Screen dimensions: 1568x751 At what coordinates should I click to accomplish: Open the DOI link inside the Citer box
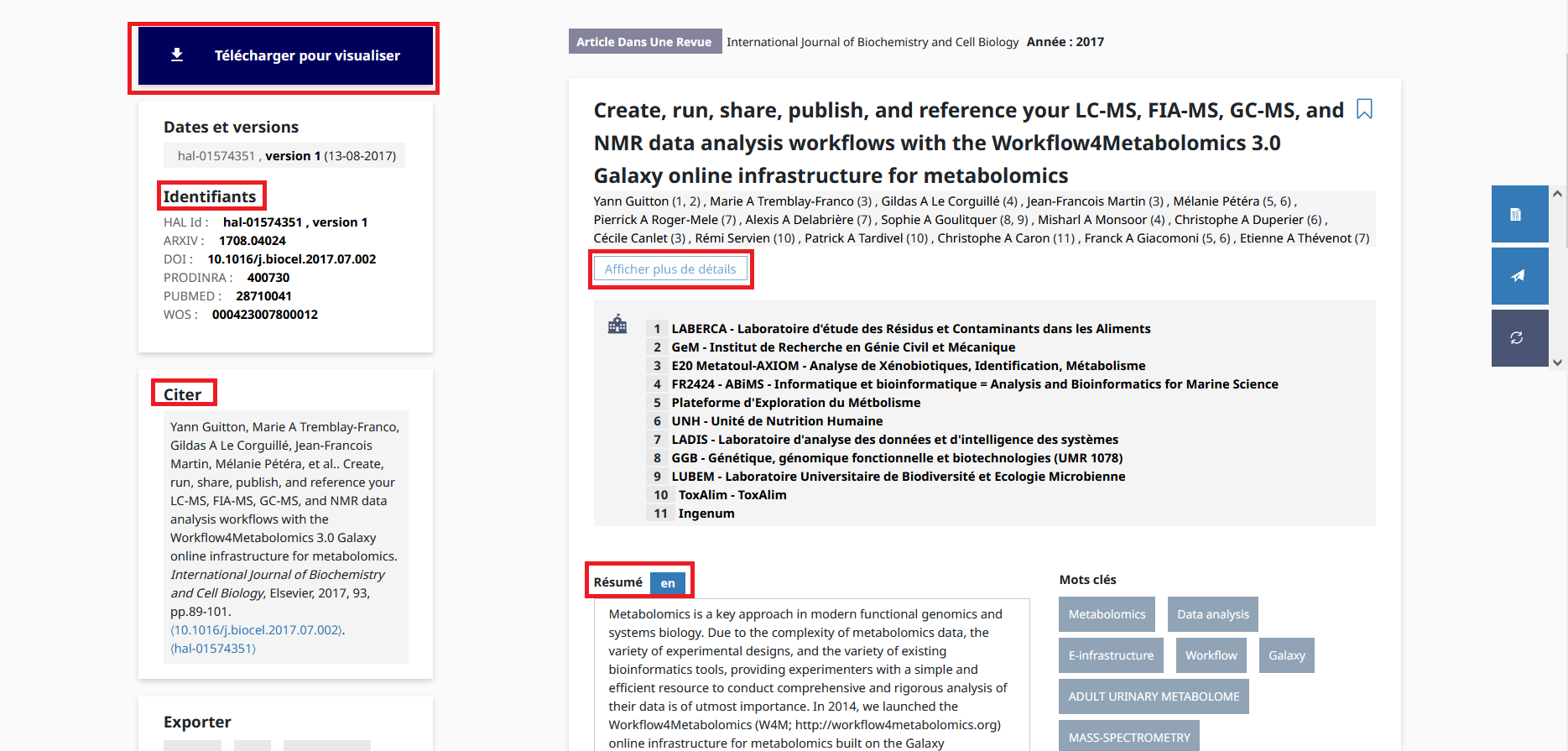(x=258, y=630)
